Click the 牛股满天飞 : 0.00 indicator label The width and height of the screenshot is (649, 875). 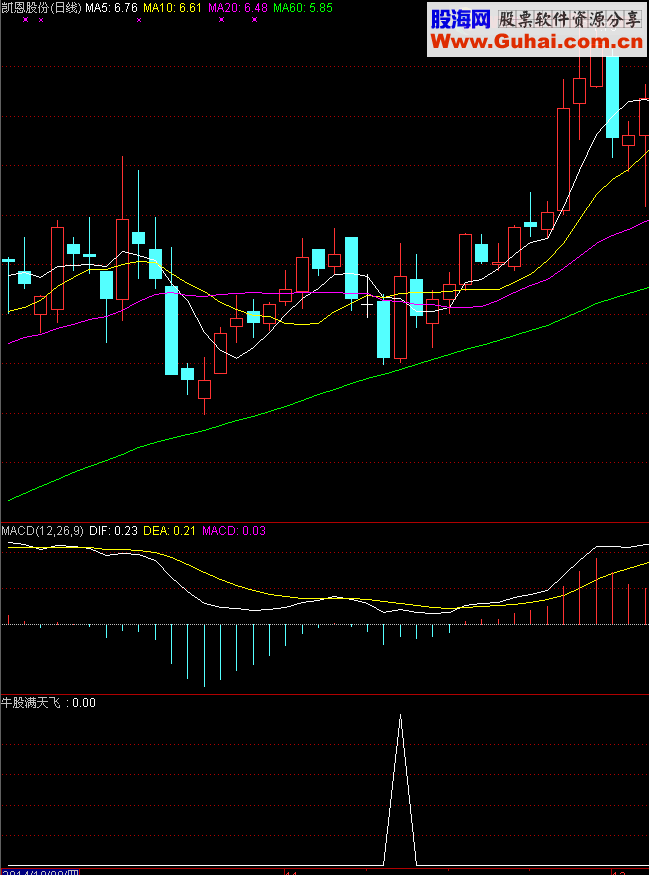[49, 703]
